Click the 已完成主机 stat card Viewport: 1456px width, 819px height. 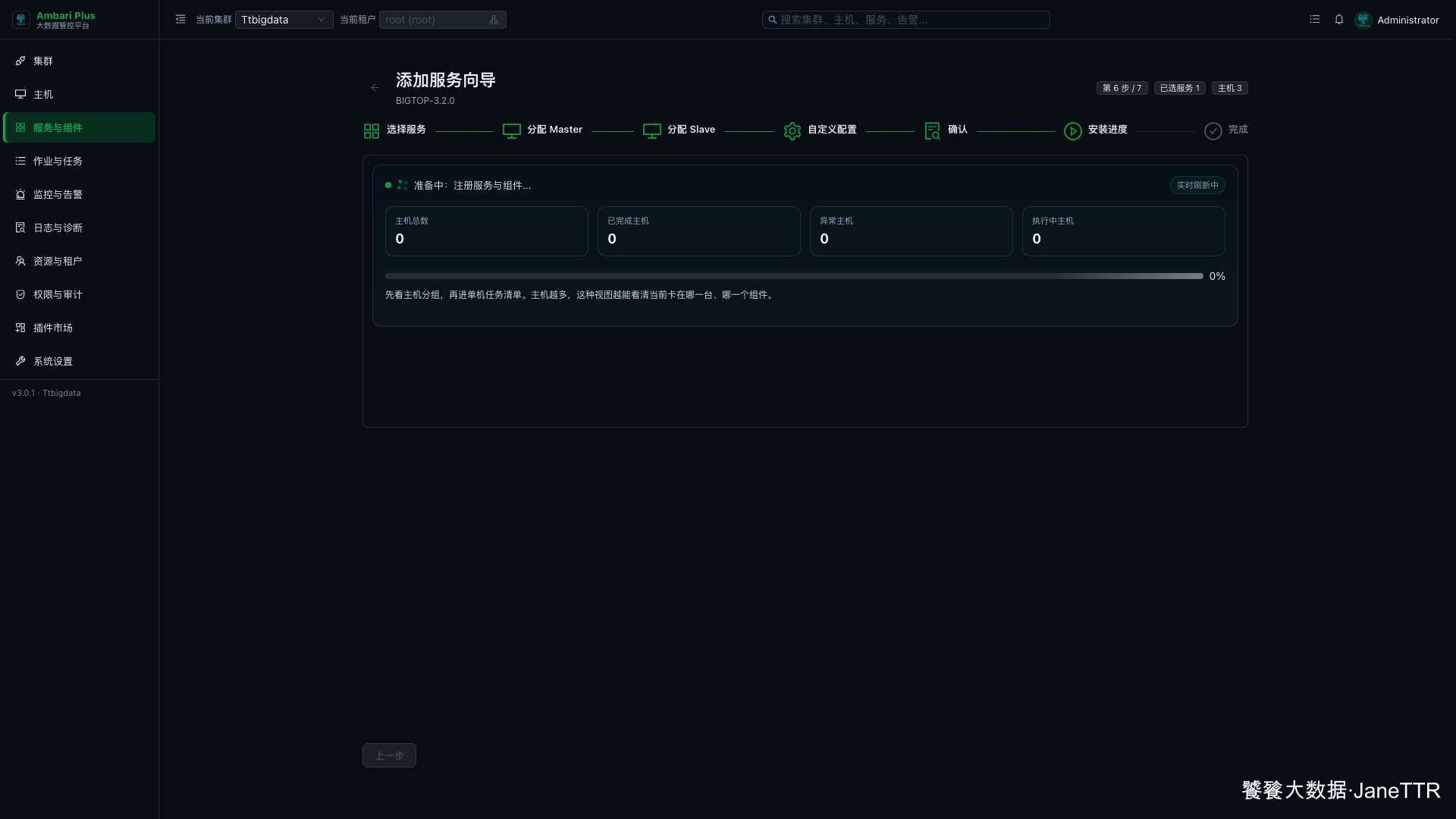[699, 231]
